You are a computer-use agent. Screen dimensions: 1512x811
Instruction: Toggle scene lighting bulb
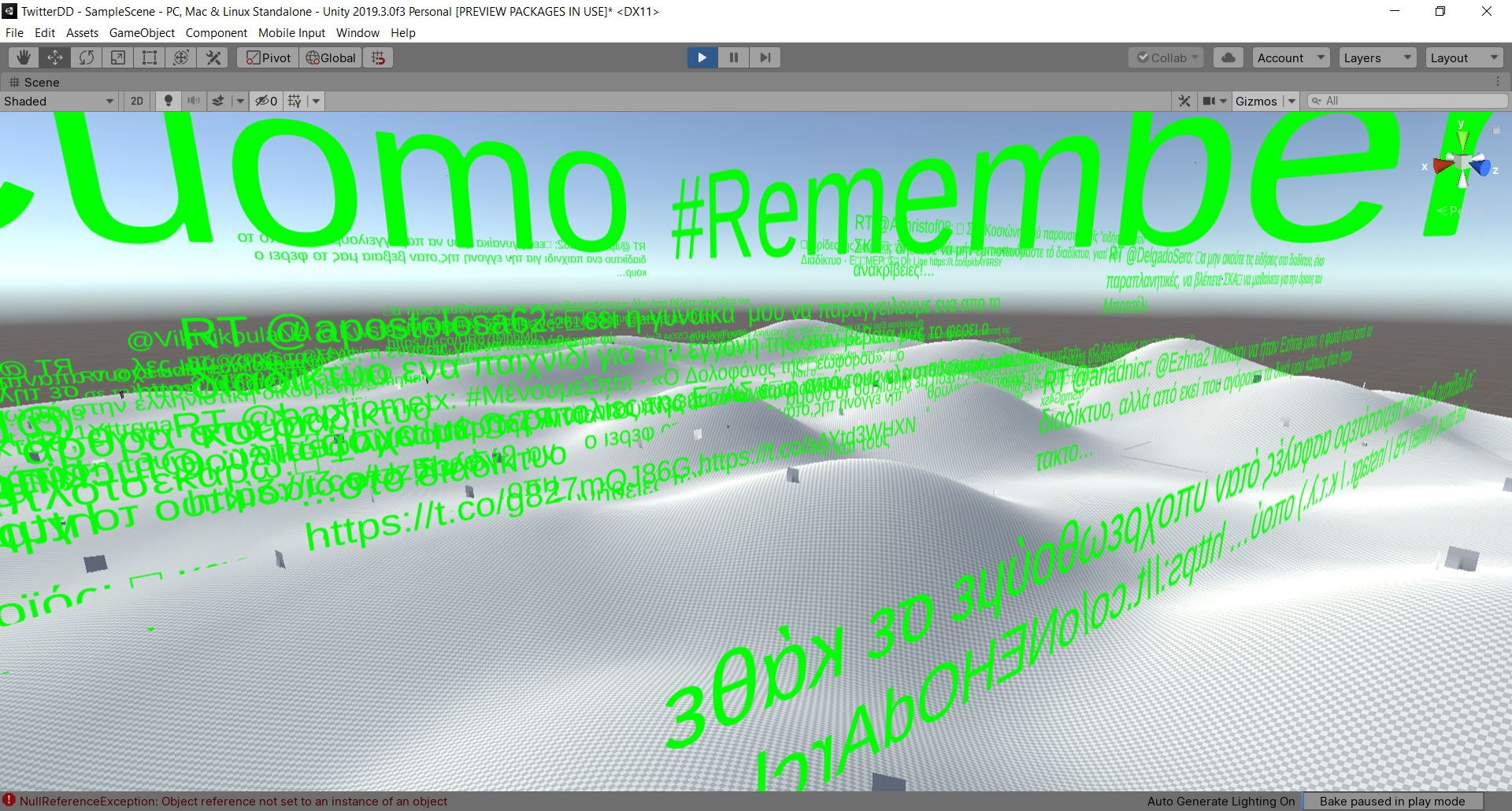pos(168,101)
